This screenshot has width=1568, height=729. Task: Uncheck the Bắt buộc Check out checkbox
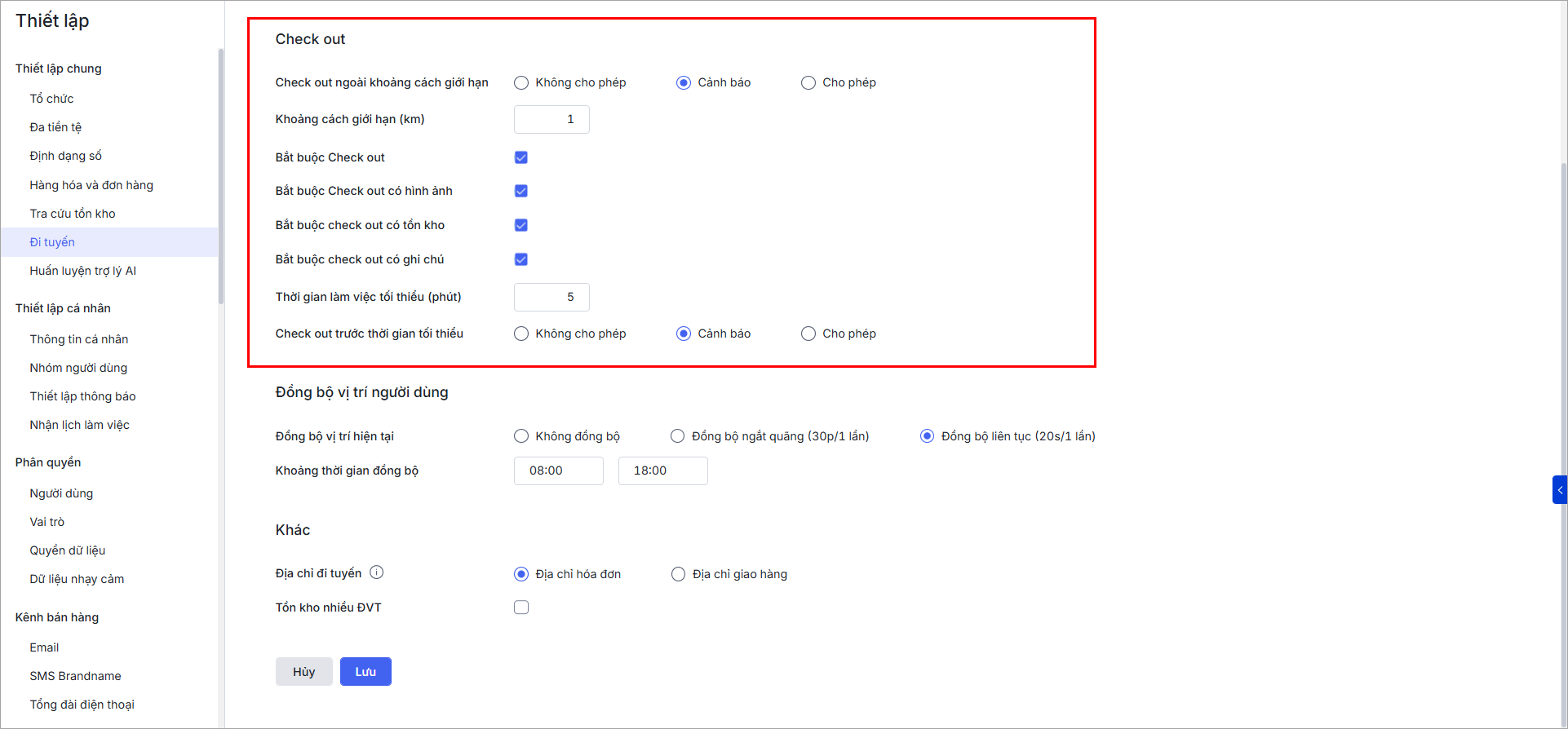(x=521, y=157)
